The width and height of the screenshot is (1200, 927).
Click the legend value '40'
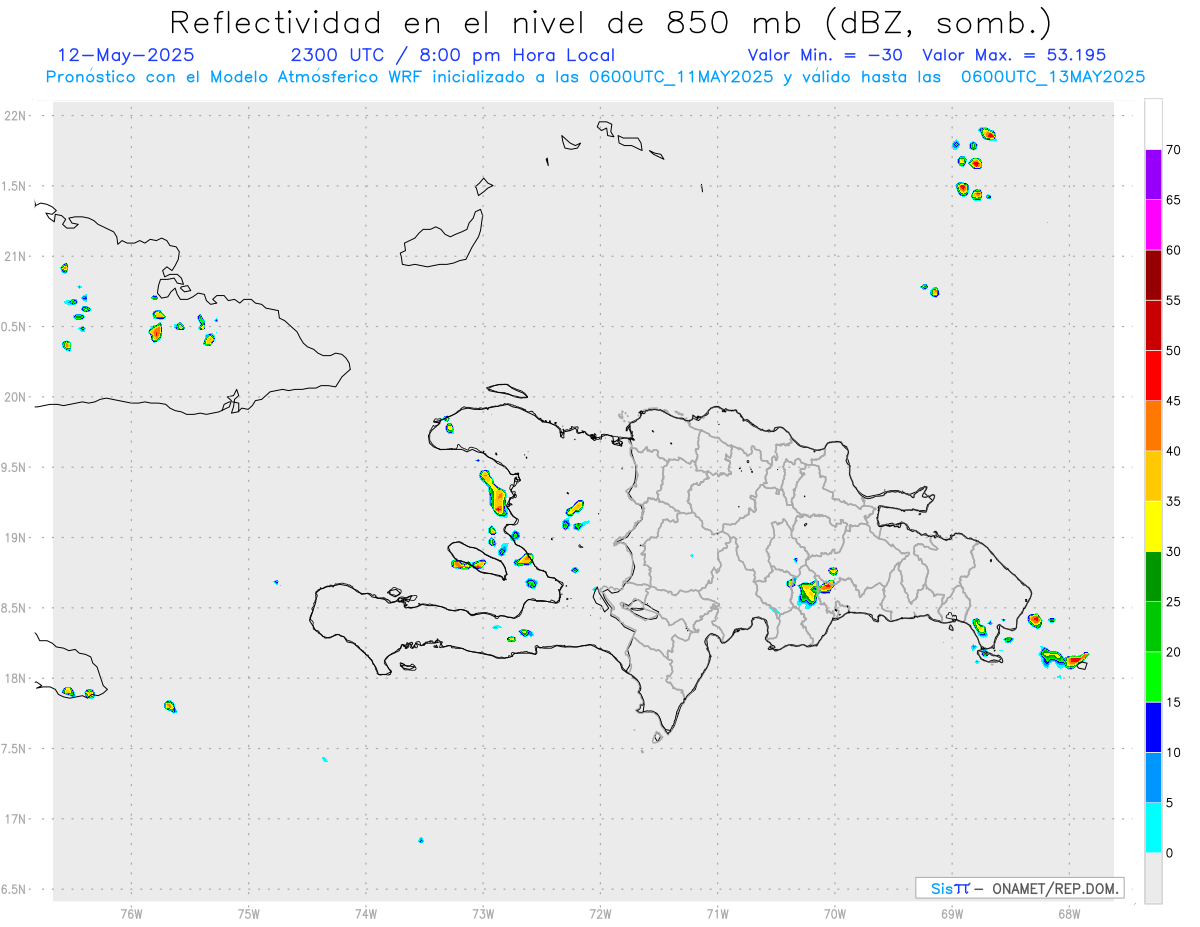pos(1175,451)
